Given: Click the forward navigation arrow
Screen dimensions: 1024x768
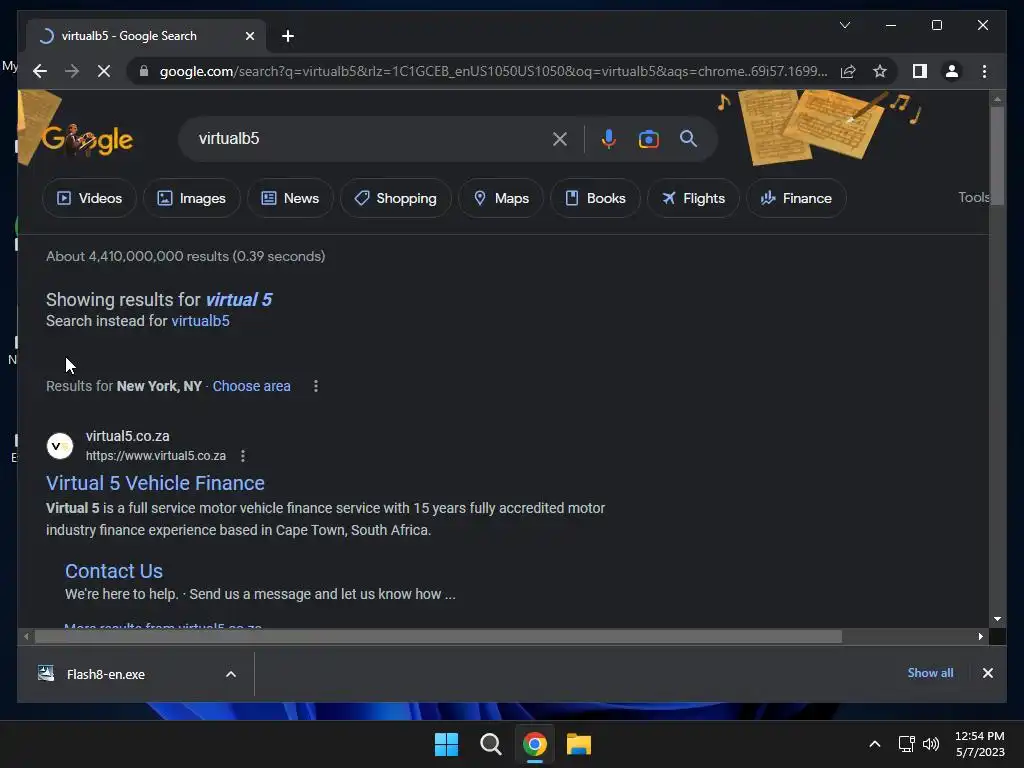Looking at the screenshot, I should 72,71.
